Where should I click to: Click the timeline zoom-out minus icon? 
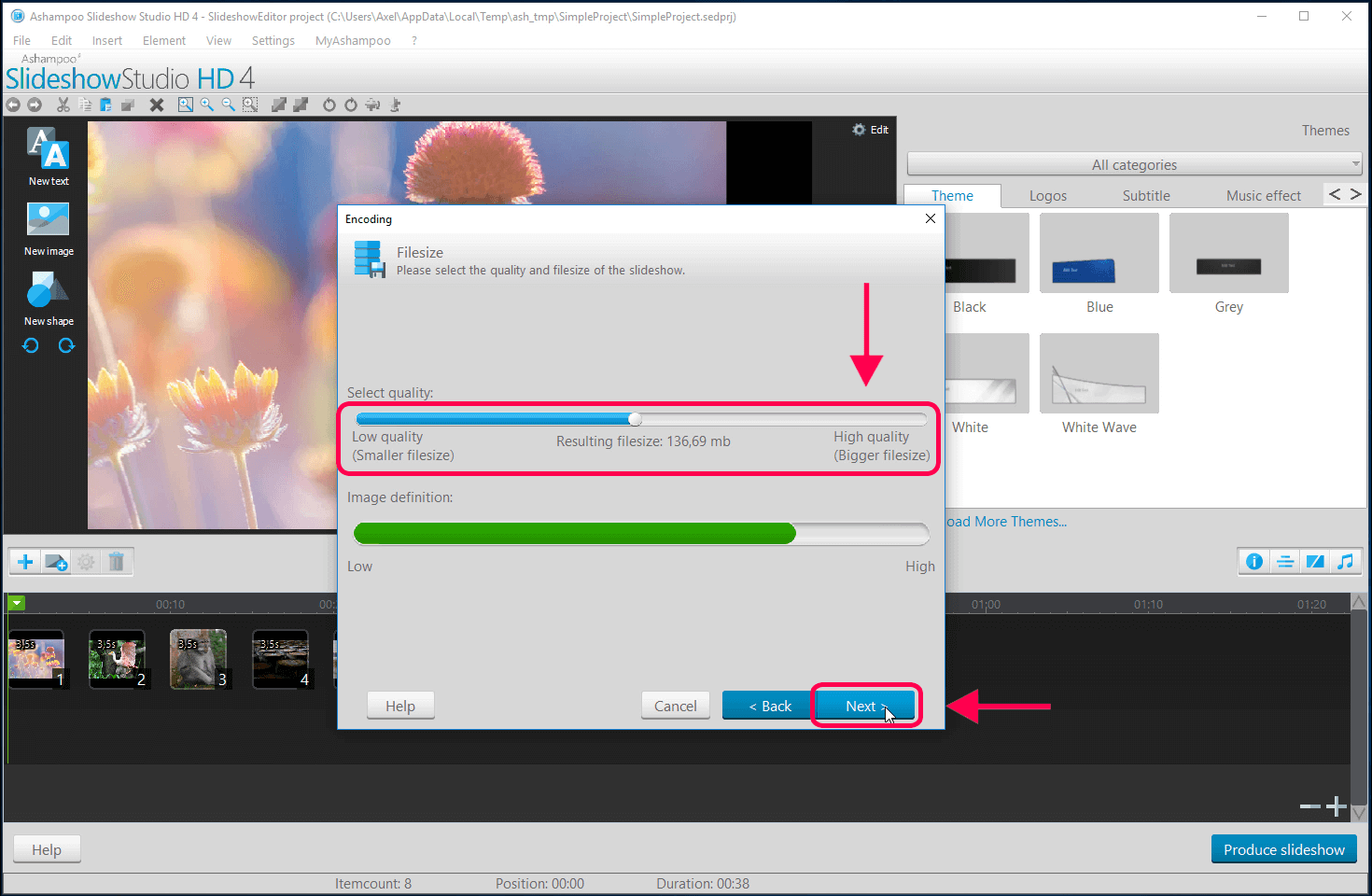(1310, 806)
